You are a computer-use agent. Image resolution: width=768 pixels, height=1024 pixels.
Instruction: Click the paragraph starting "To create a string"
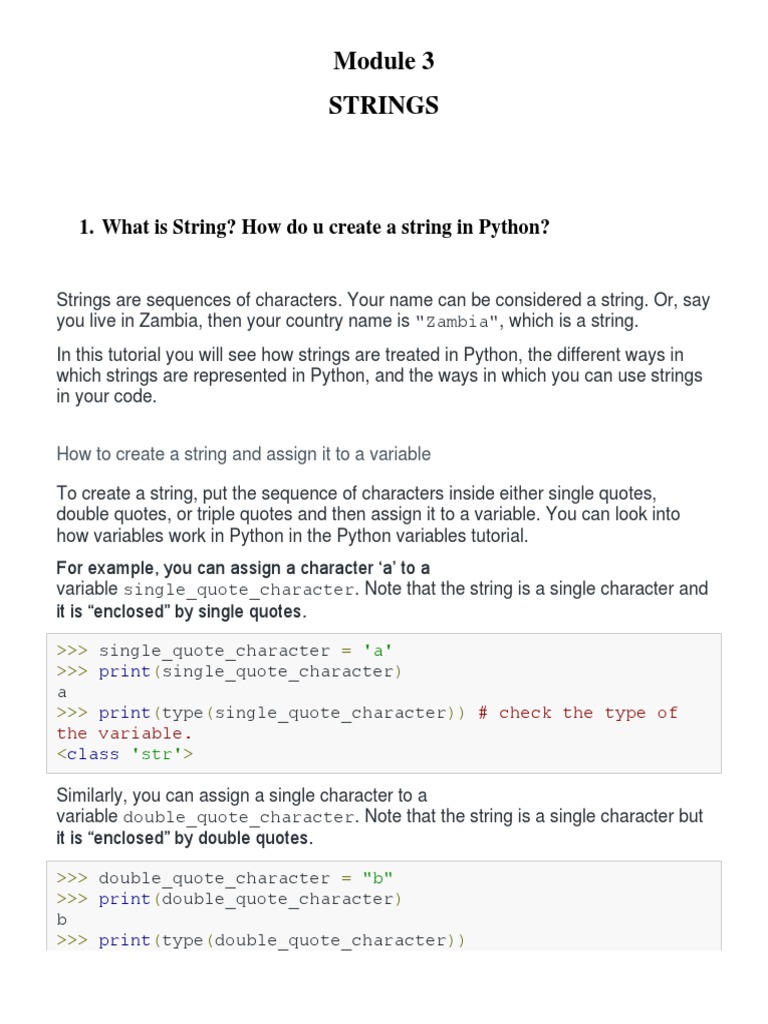click(368, 514)
